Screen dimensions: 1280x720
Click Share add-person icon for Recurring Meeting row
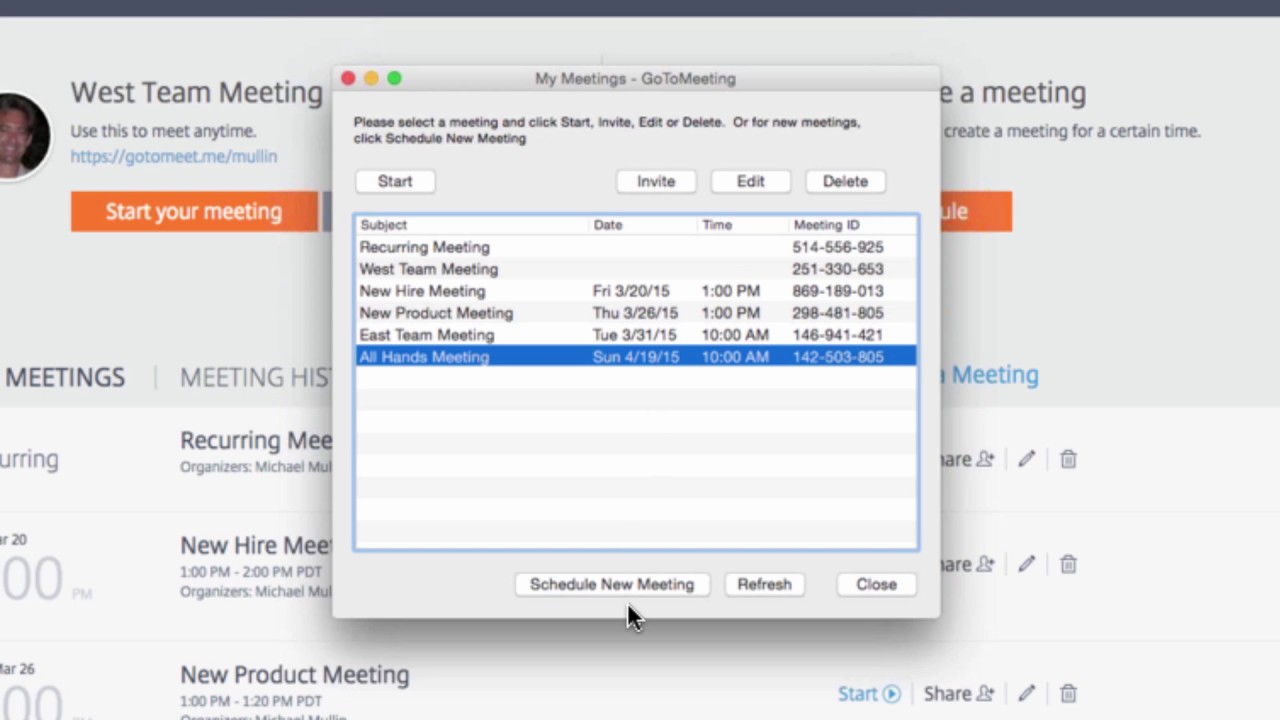point(985,459)
